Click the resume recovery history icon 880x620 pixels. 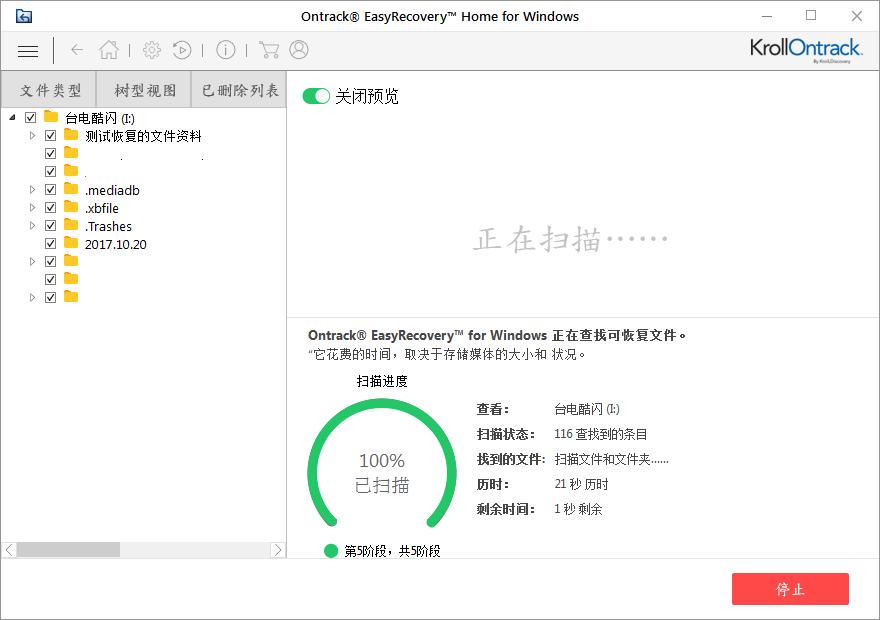click(182, 49)
